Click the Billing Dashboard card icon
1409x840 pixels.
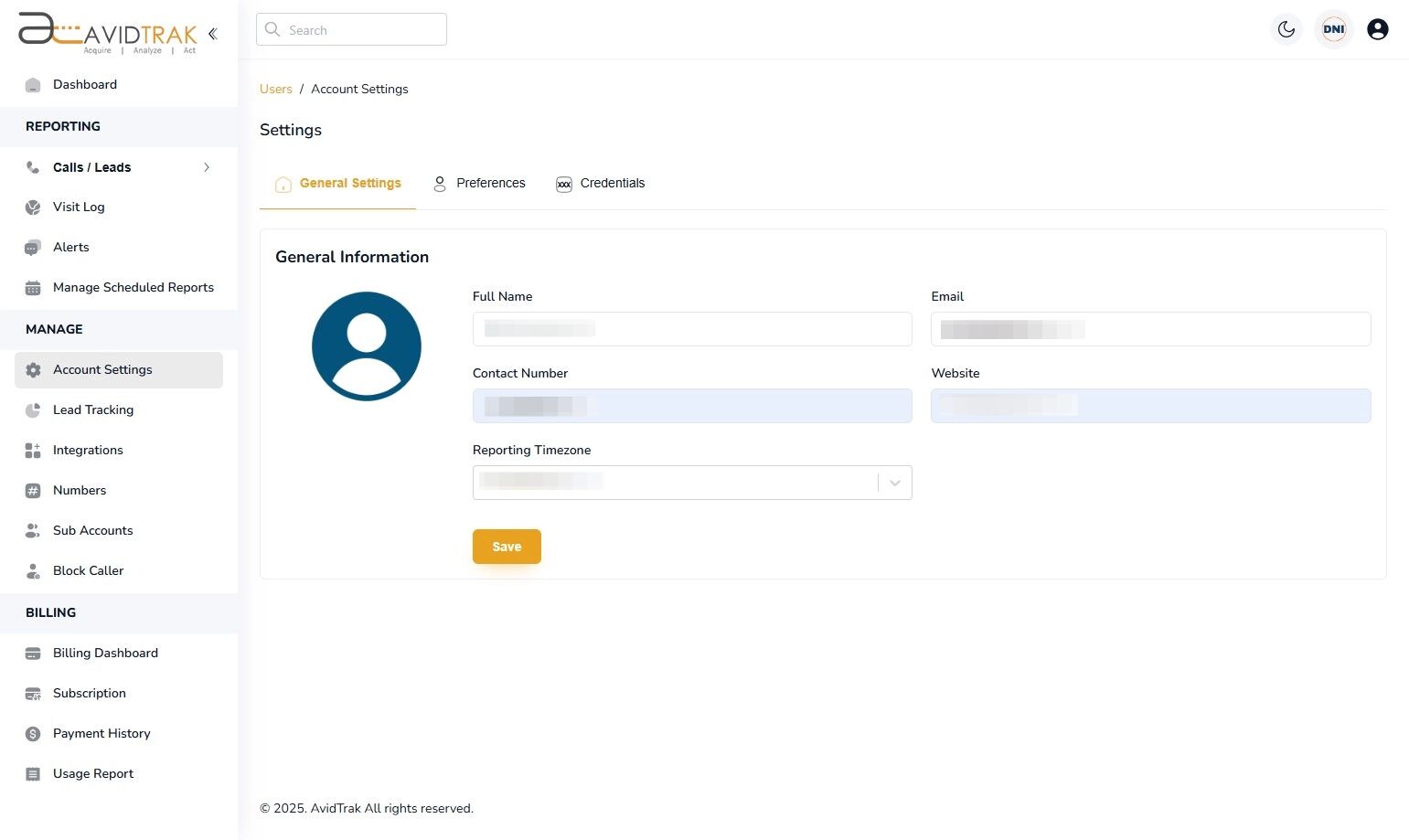(x=33, y=653)
